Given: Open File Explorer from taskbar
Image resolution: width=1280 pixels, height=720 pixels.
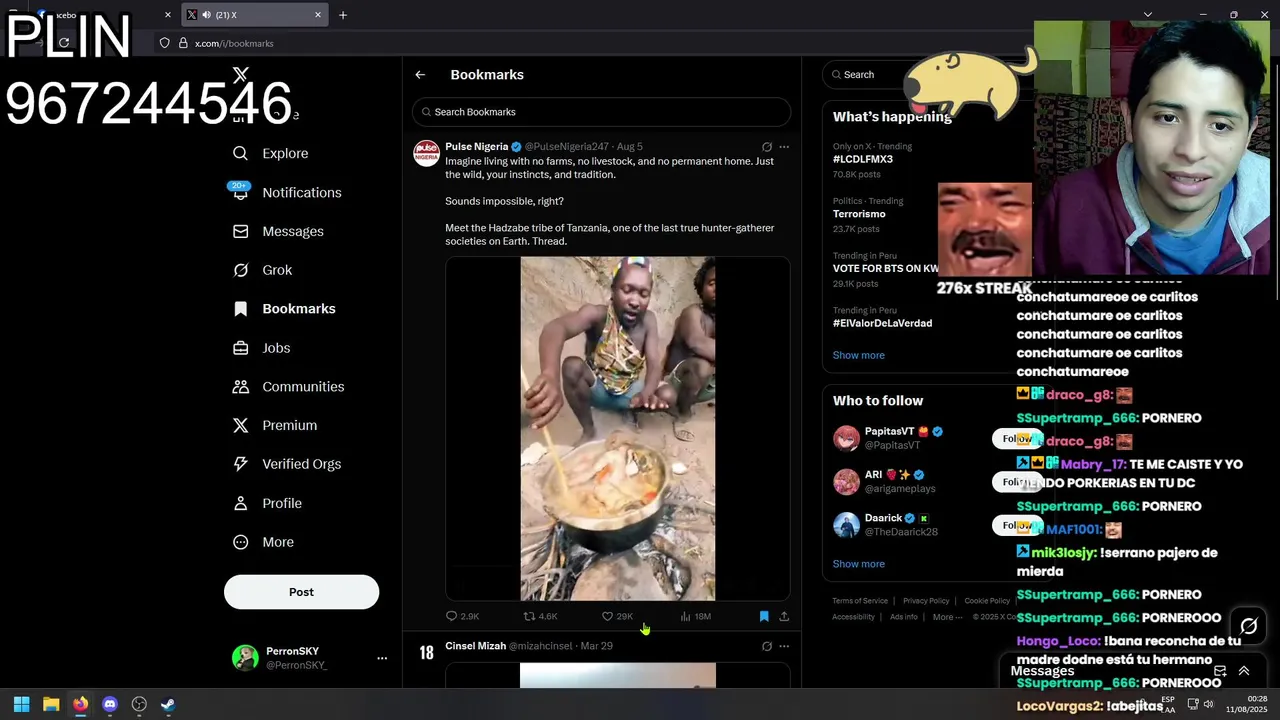Looking at the screenshot, I should [x=51, y=704].
